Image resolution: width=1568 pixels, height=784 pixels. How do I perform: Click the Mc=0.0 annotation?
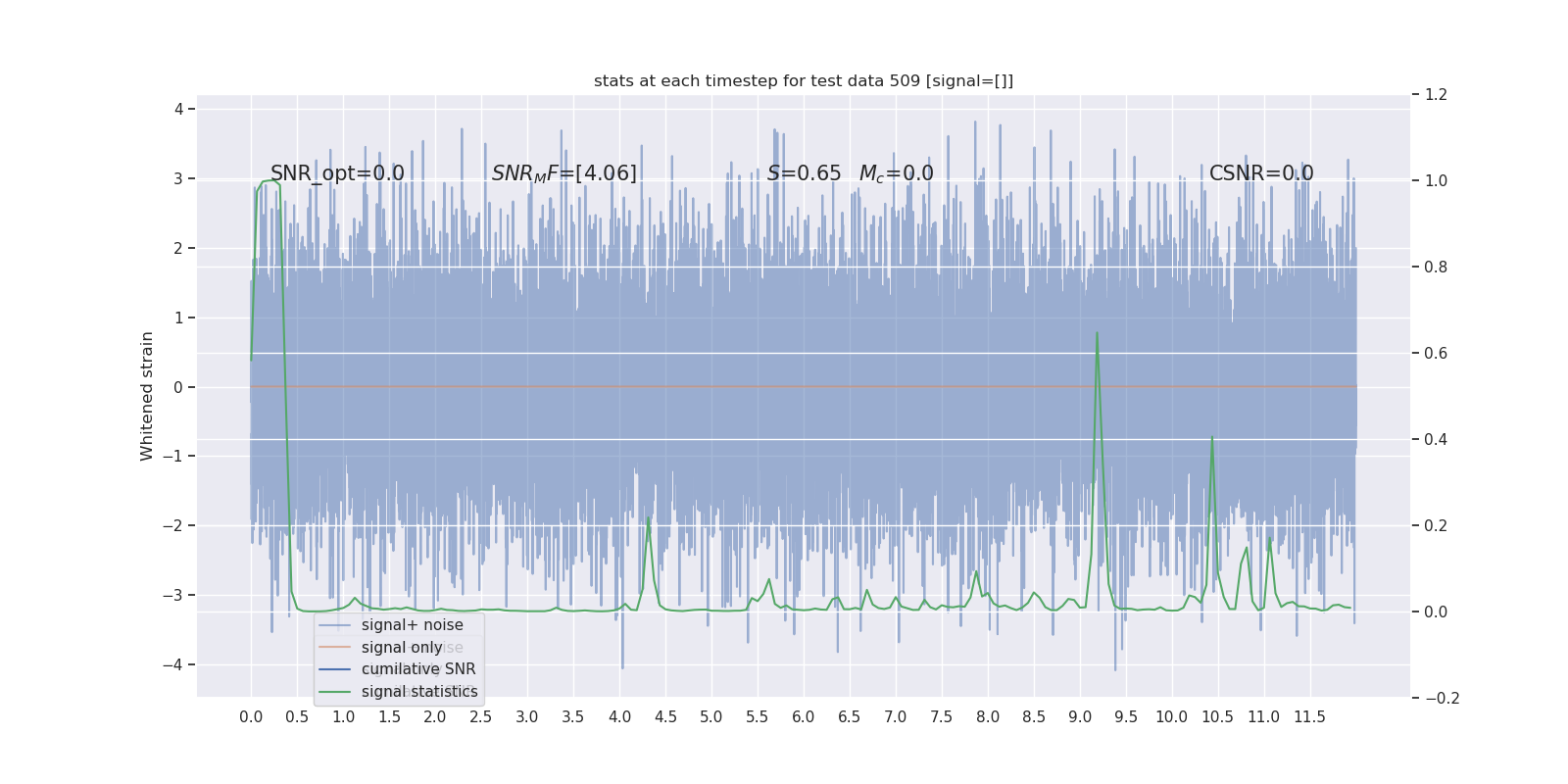(x=897, y=173)
